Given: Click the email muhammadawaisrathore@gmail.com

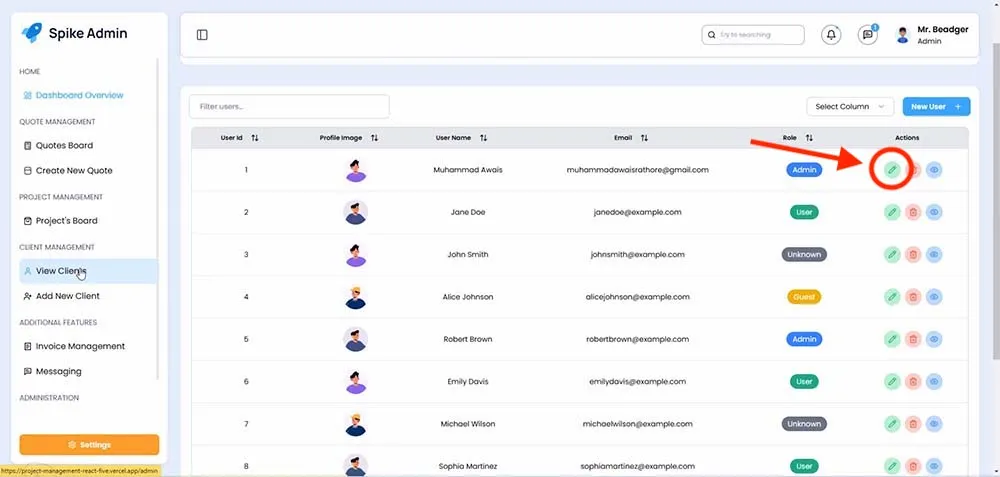Looking at the screenshot, I should [638, 170].
